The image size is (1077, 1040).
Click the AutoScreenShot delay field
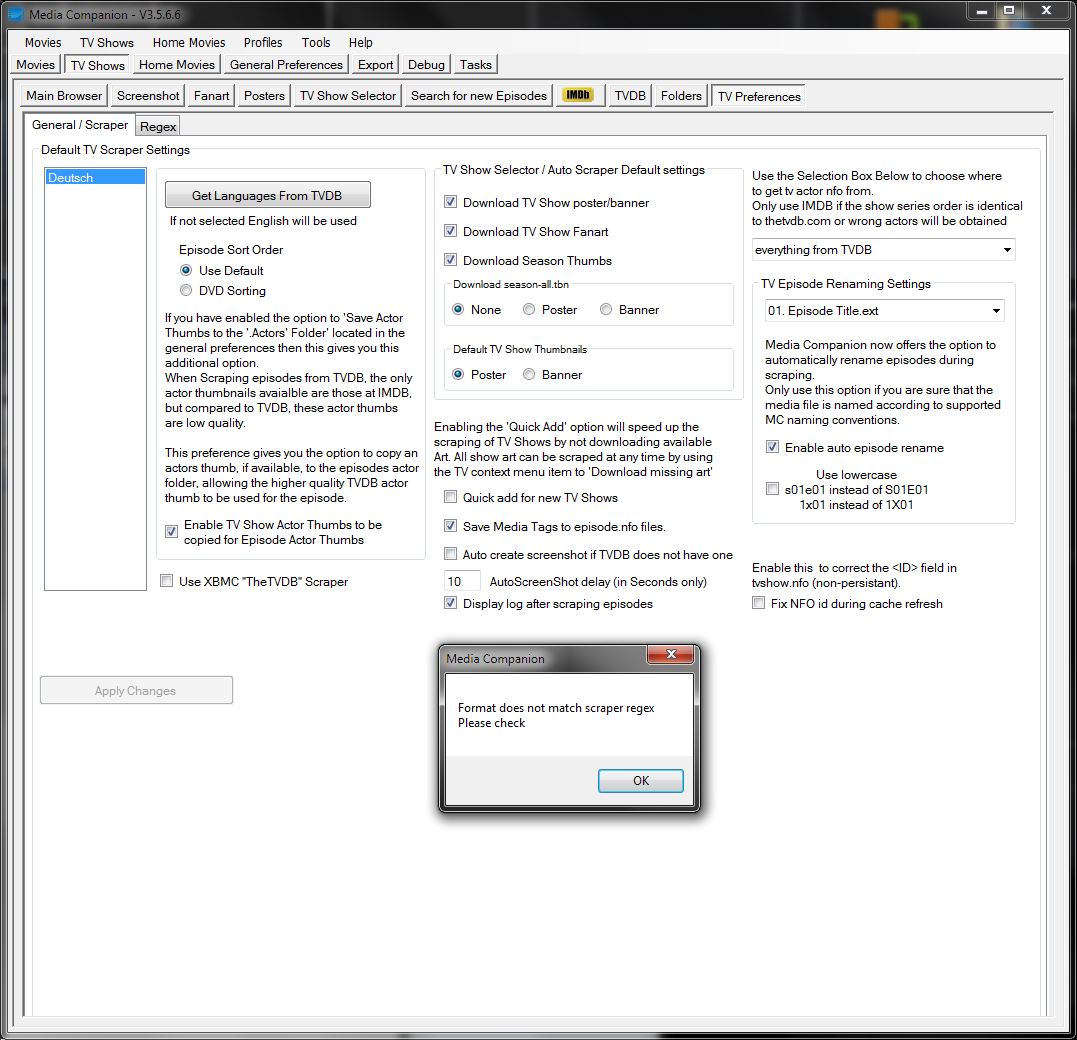tap(462, 581)
